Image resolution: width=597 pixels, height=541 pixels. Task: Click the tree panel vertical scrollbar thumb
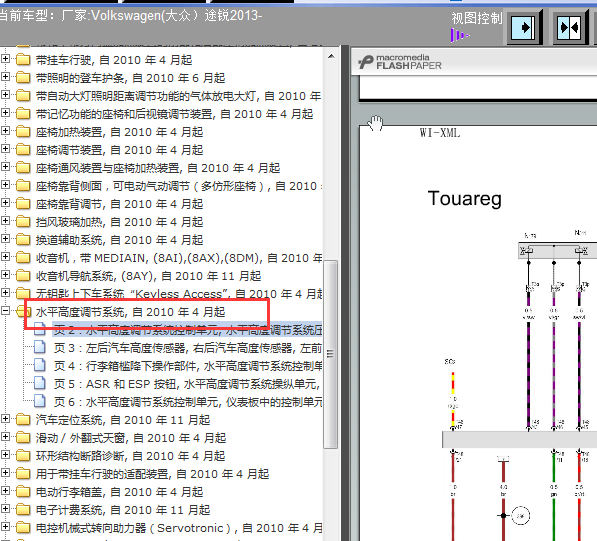click(x=330, y=354)
